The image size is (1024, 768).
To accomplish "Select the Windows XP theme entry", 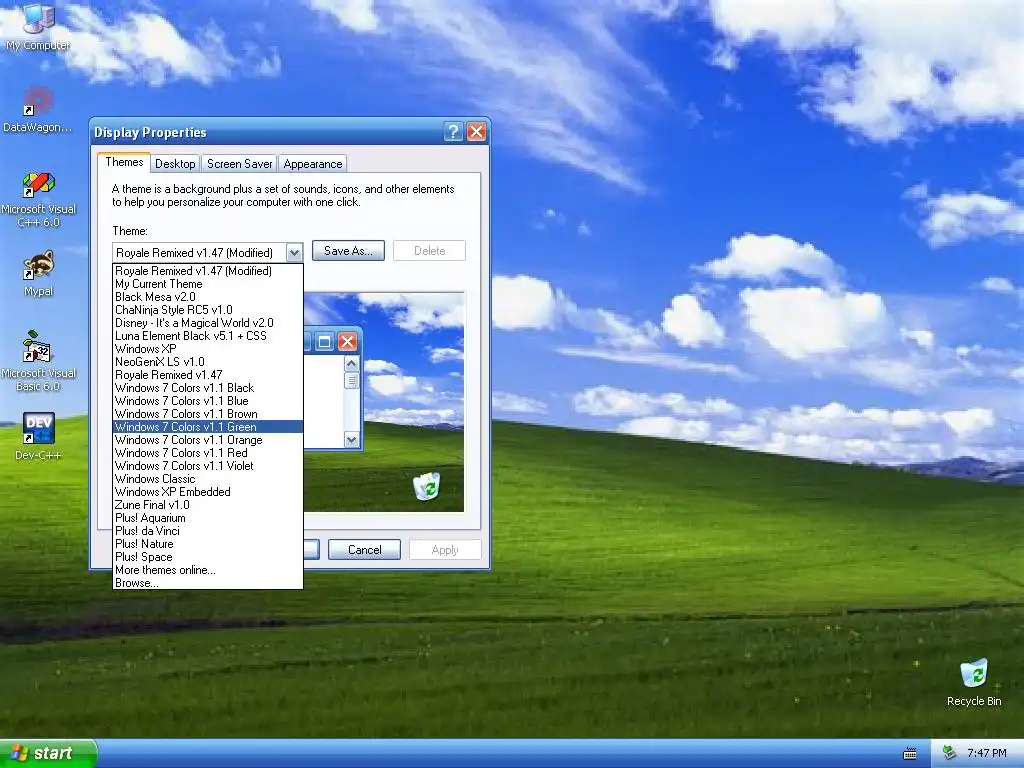I will click(208, 349).
